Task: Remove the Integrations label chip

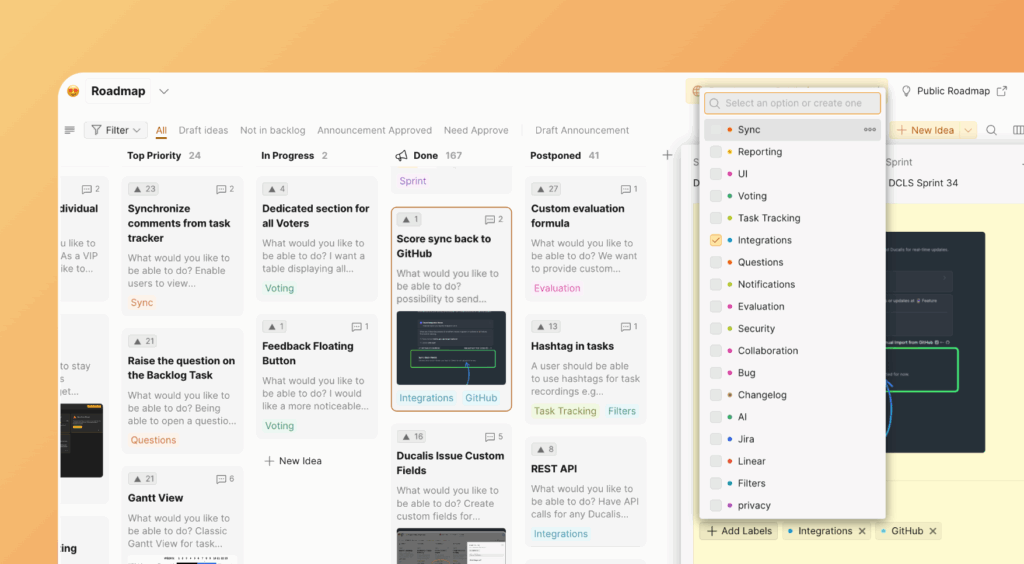Action: (862, 531)
